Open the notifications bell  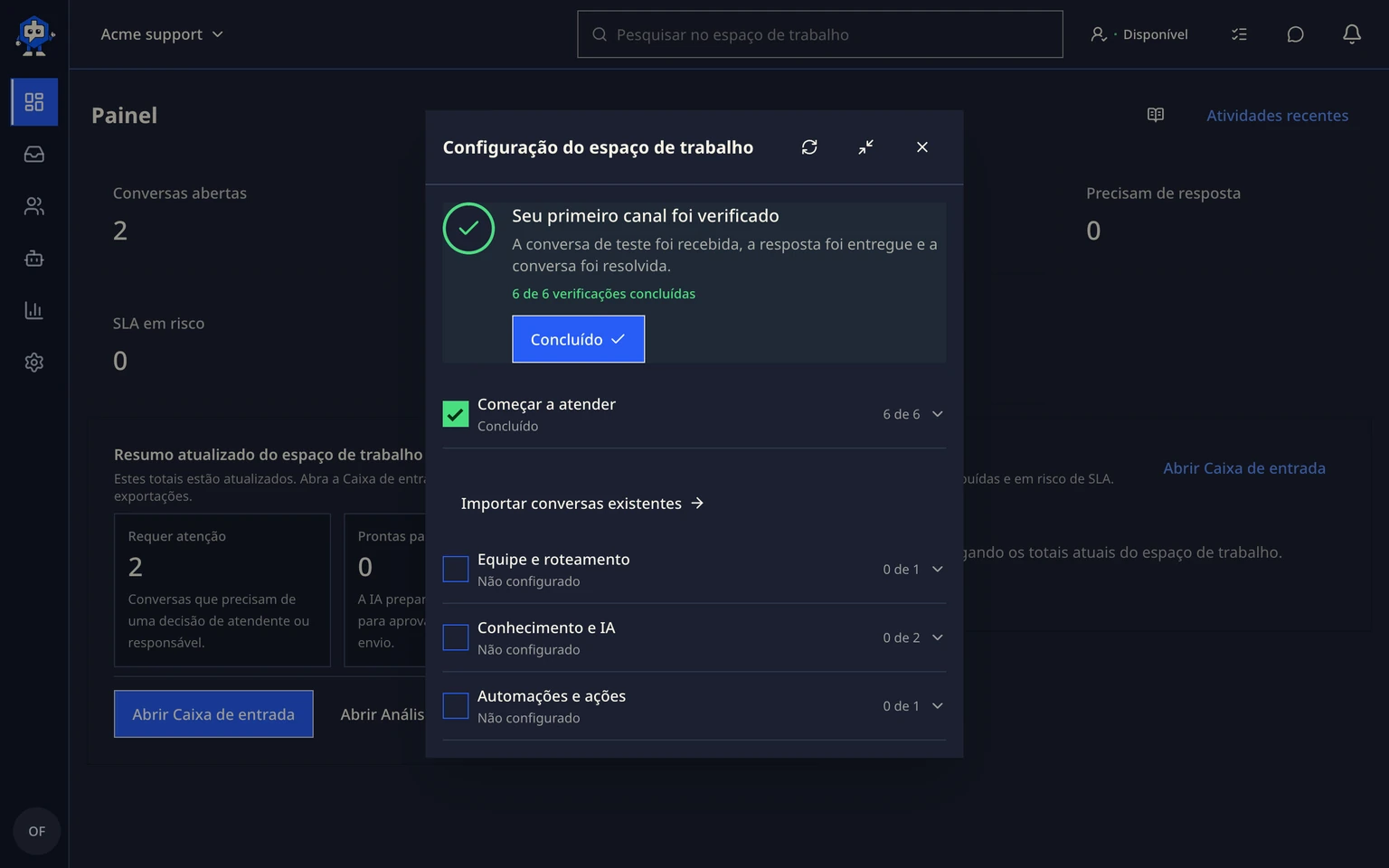[x=1352, y=34]
